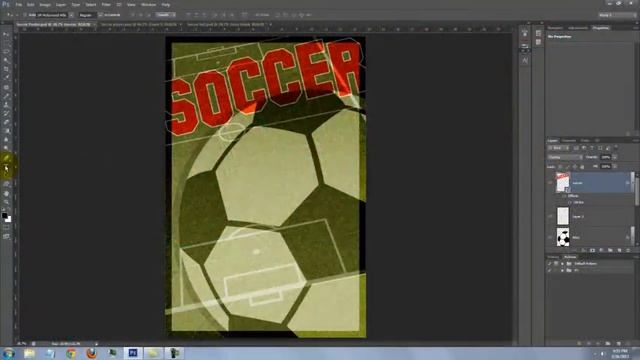Open the Image menu
640x360 pixels.
pyautogui.click(x=45, y=4)
